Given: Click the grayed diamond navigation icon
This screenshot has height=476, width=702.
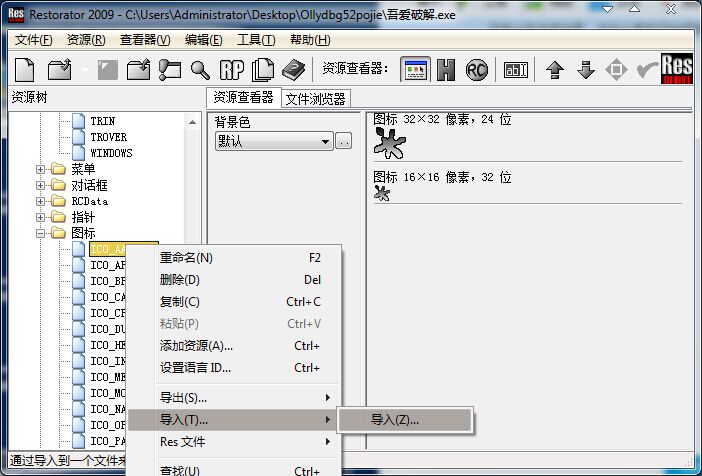Looking at the screenshot, I should pos(616,70).
